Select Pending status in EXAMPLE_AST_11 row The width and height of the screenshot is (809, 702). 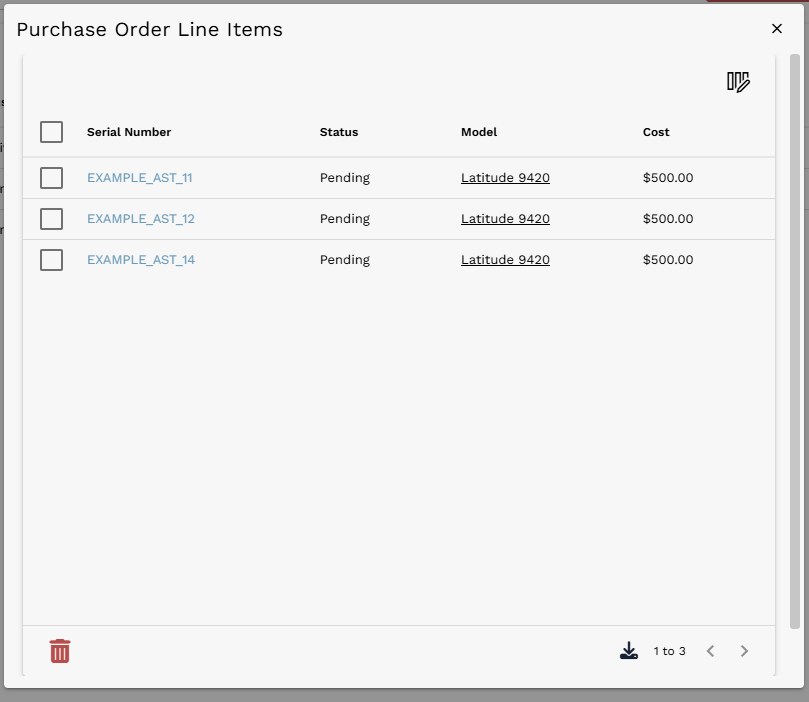(345, 178)
